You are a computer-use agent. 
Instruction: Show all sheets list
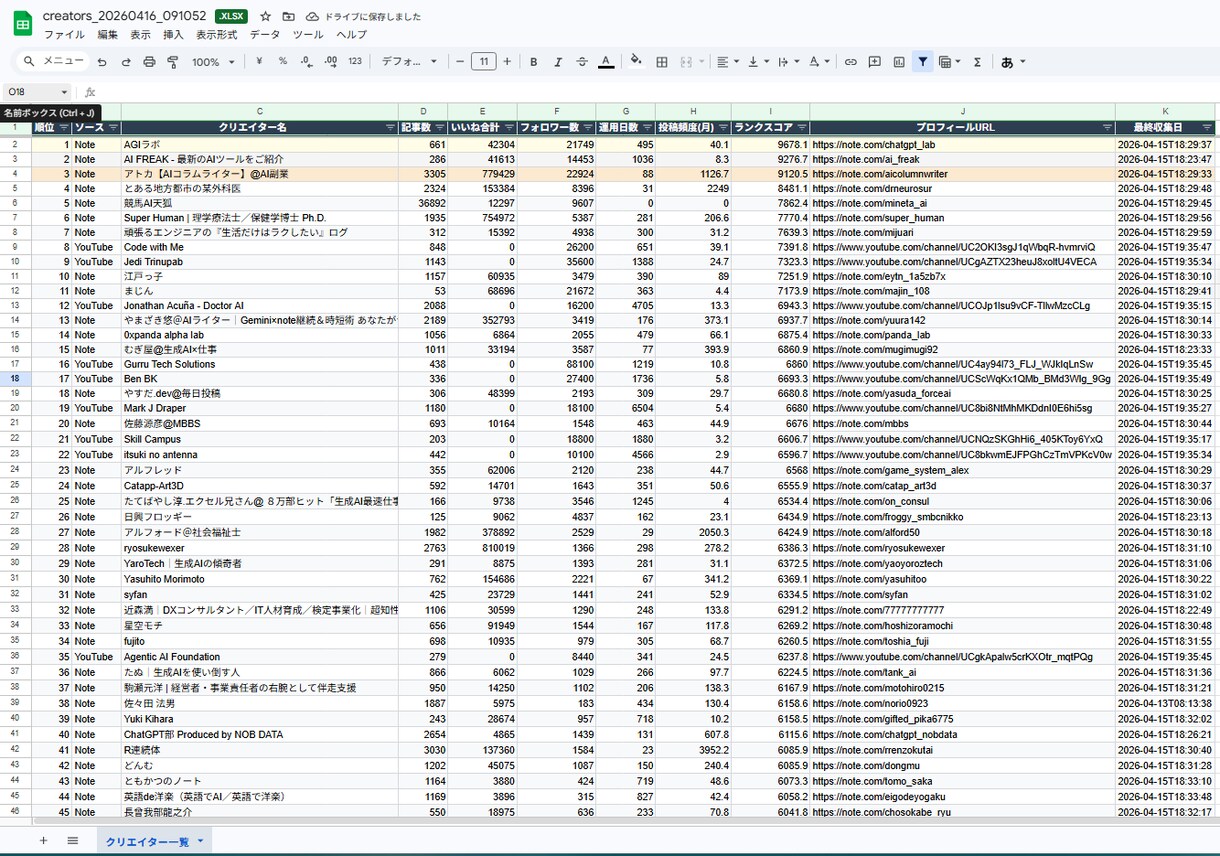tap(73, 841)
